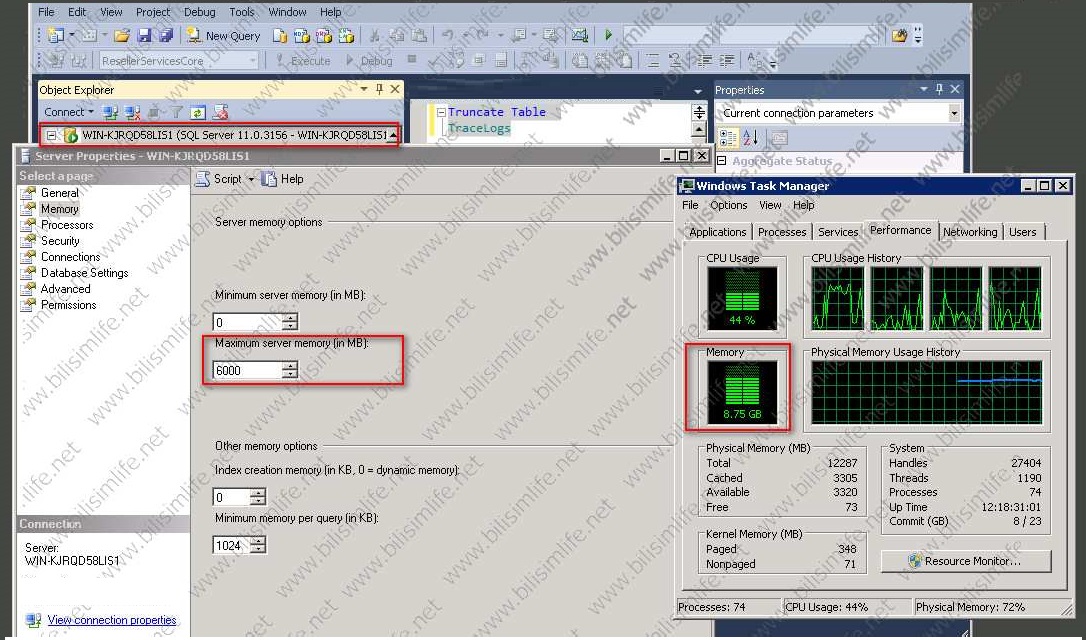This screenshot has height=640, width=1086.
Task: Click the Analysis Services MDX Query icon
Action: (301, 35)
